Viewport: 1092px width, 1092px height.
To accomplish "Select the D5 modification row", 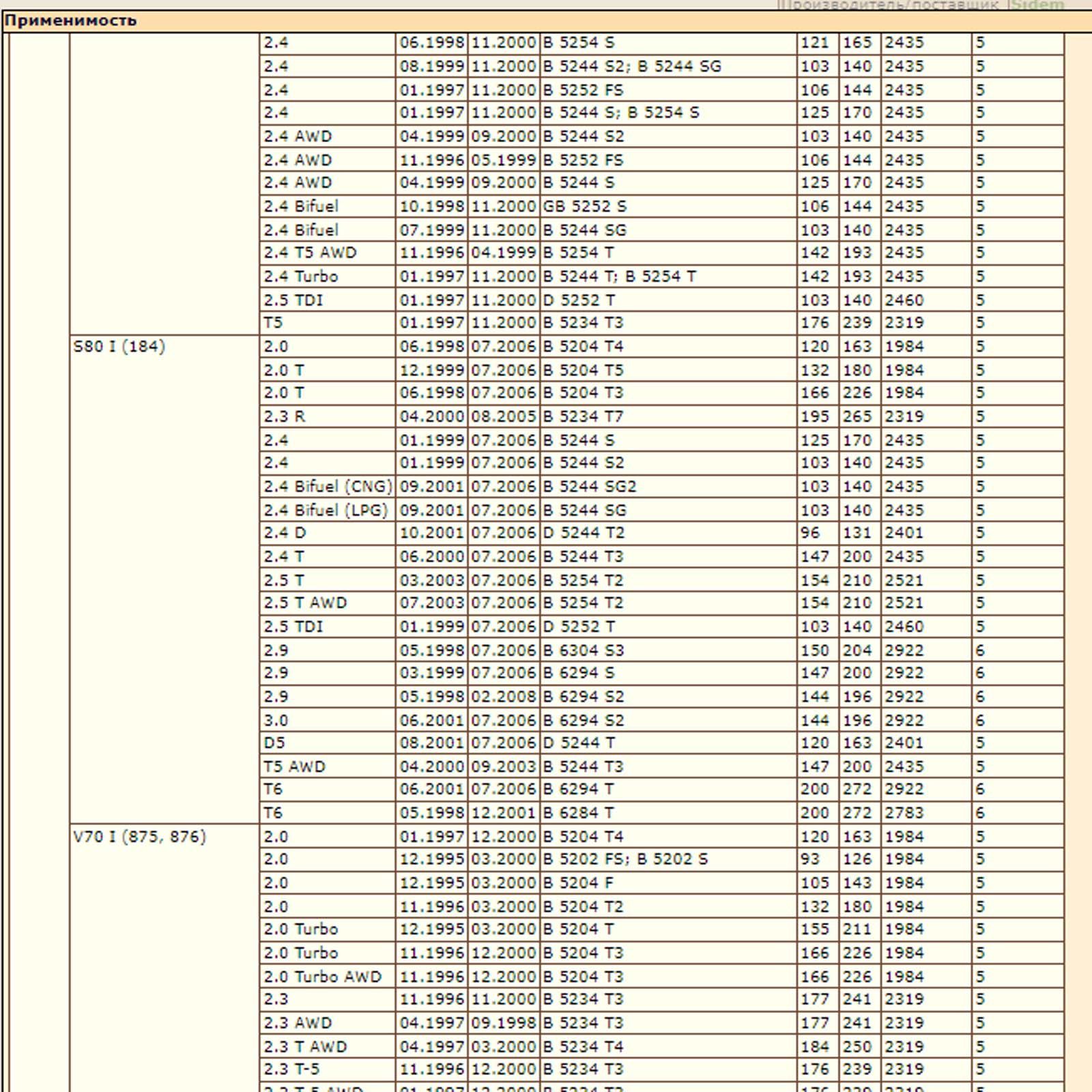I will (661, 743).
